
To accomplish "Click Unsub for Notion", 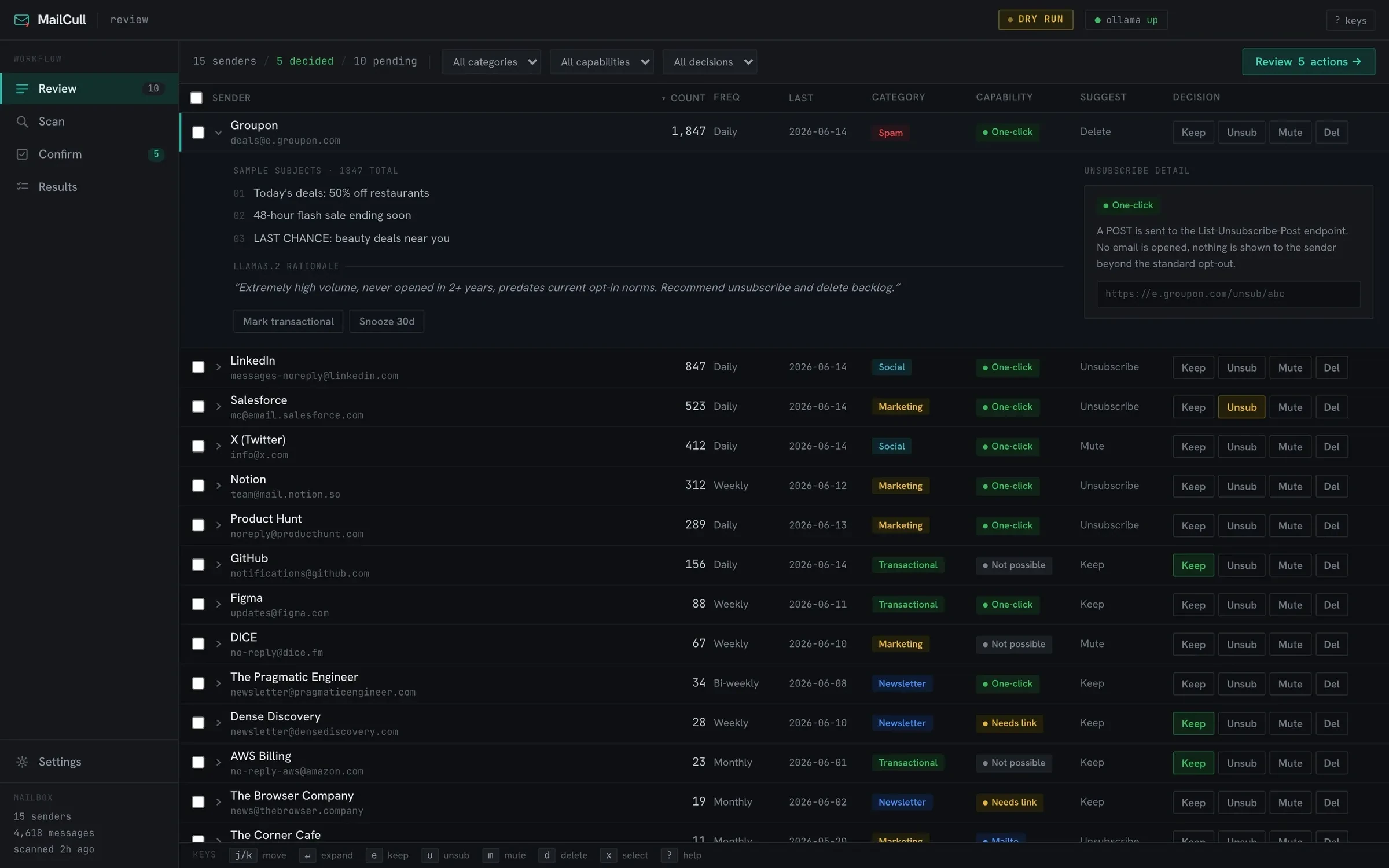I will pos(1241,486).
